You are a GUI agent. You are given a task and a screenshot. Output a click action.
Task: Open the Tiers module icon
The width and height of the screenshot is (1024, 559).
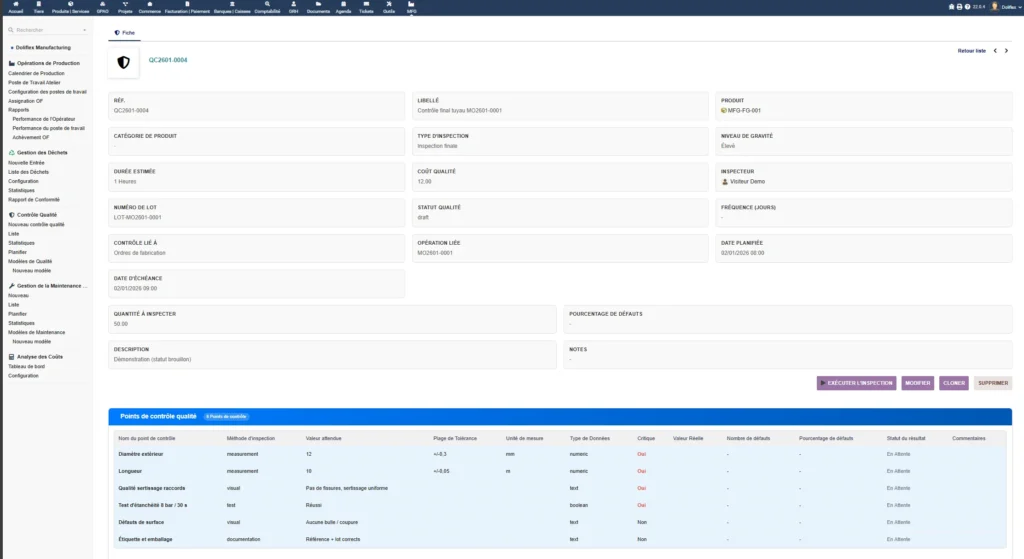pos(38,6)
